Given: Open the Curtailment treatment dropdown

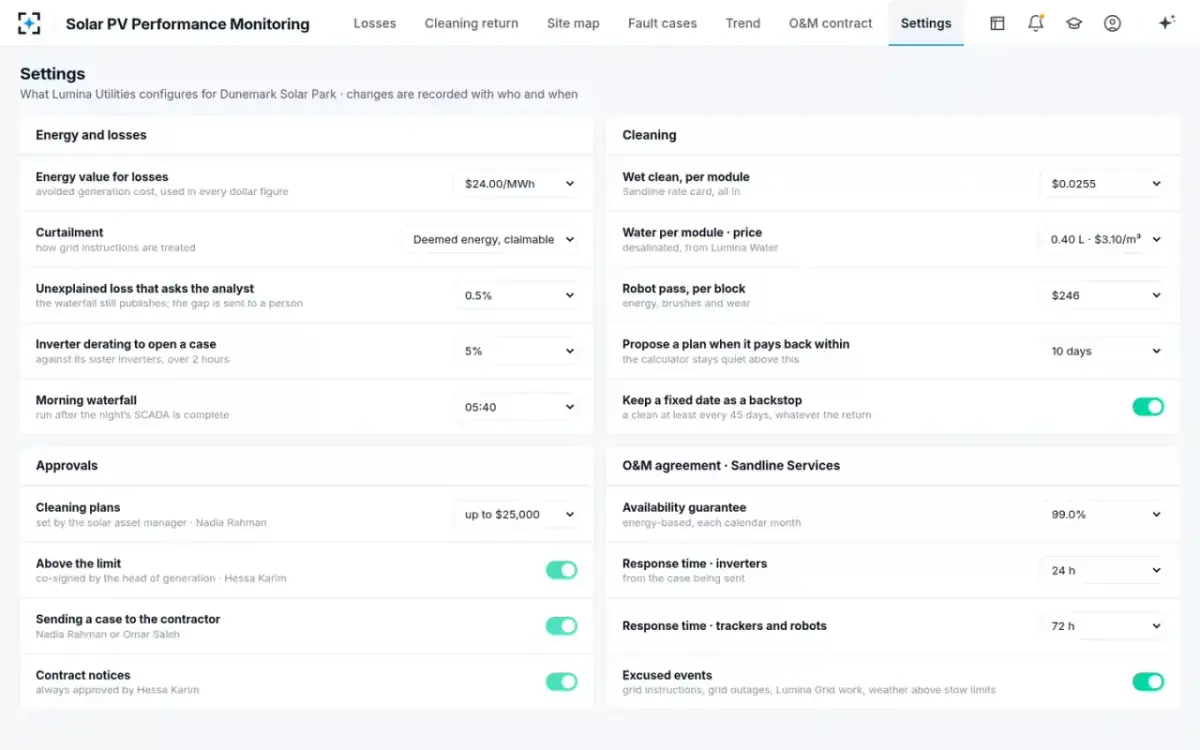Looking at the screenshot, I should pos(490,240).
